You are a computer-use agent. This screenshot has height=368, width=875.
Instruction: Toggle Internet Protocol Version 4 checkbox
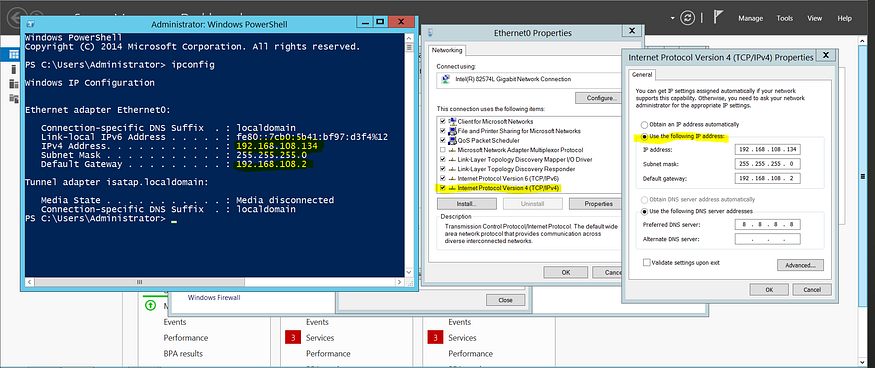pyautogui.click(x=443, y=188)
